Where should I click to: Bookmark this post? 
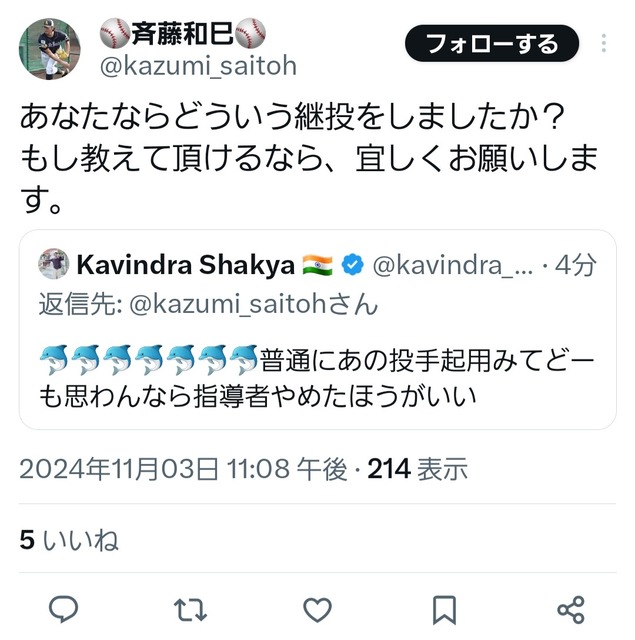tap(444, 610)
